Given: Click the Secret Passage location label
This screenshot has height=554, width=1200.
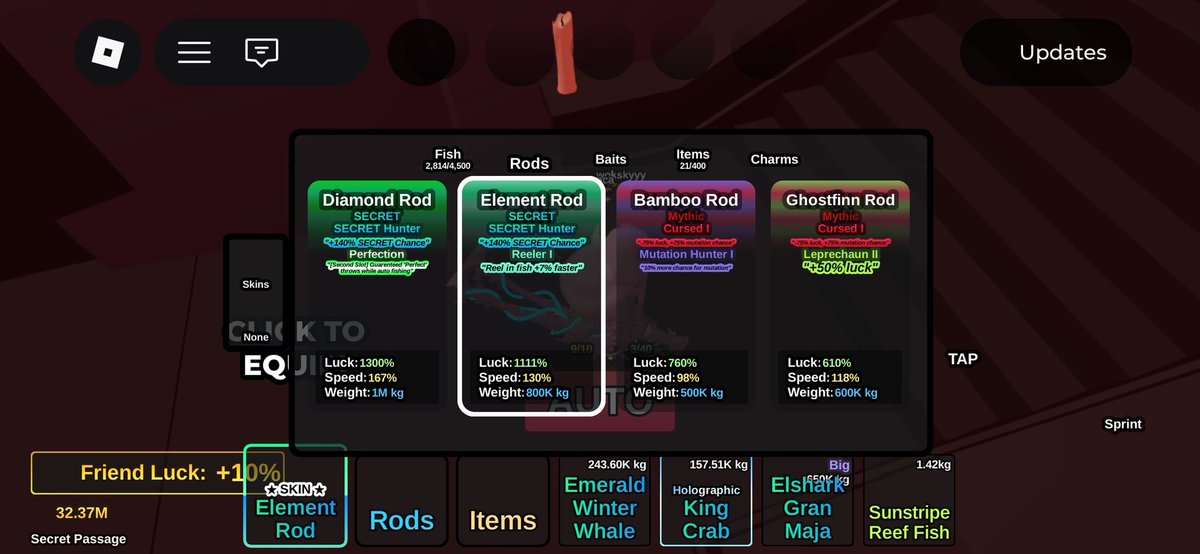Looking at the screenshot, I should coord(79,539).
